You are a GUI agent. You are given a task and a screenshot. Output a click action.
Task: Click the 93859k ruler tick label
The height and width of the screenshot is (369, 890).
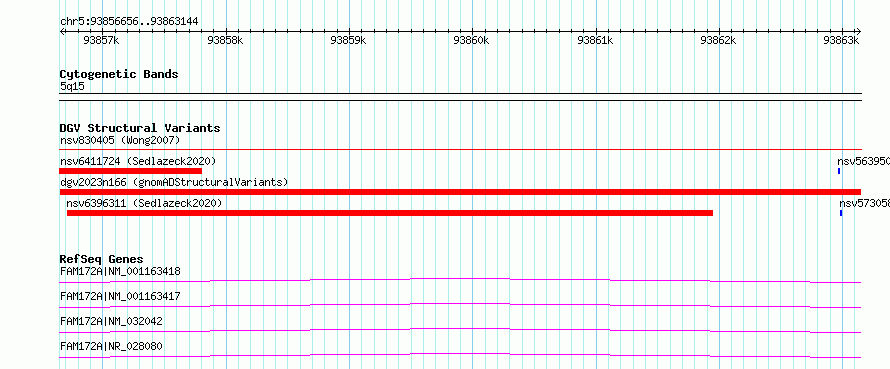(349, 40)
